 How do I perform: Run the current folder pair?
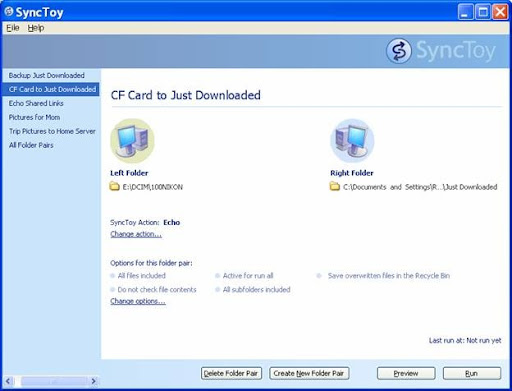pyautogui.click(x=472, y=373)
